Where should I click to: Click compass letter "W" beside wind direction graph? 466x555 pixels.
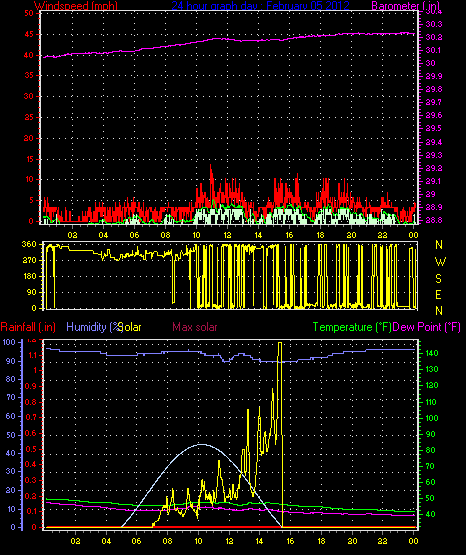(440, 262)
